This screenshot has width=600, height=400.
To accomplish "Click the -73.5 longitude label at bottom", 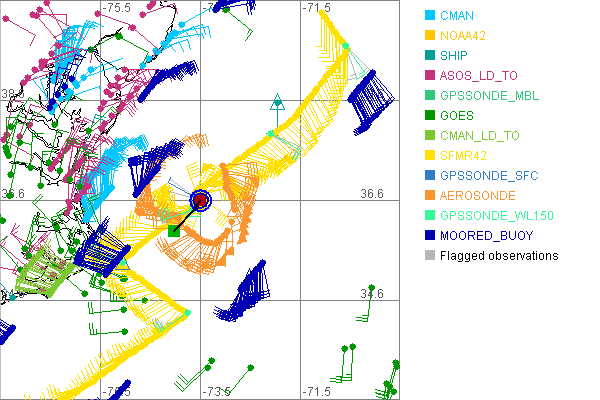I will (218, 391).
